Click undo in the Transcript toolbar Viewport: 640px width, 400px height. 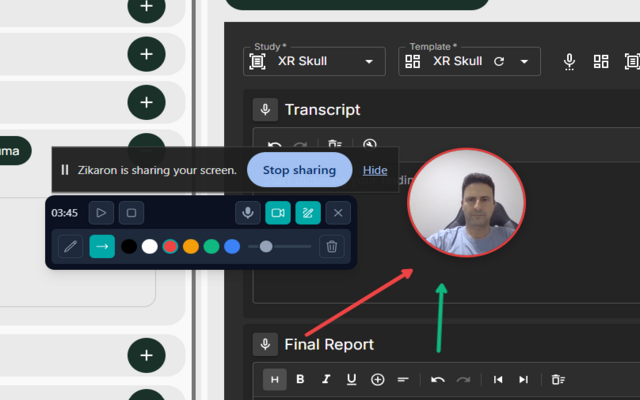274,145
